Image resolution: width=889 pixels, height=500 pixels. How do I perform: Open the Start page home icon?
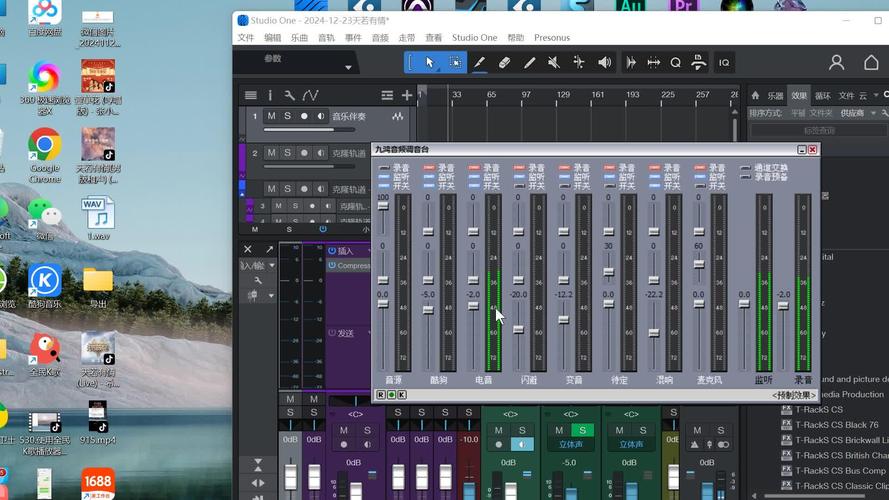871,62
